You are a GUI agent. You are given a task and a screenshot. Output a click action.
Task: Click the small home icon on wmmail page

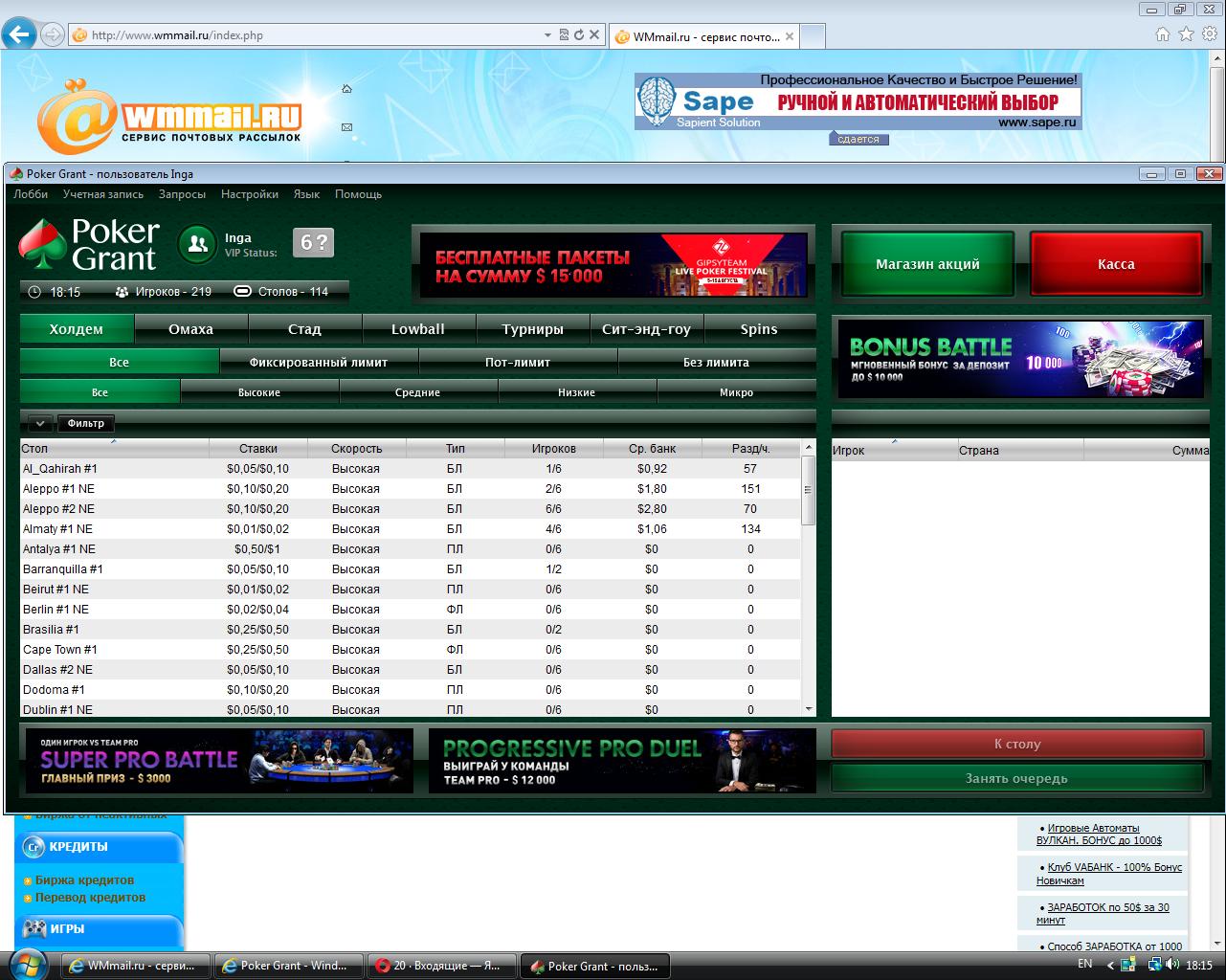[346, 89]
